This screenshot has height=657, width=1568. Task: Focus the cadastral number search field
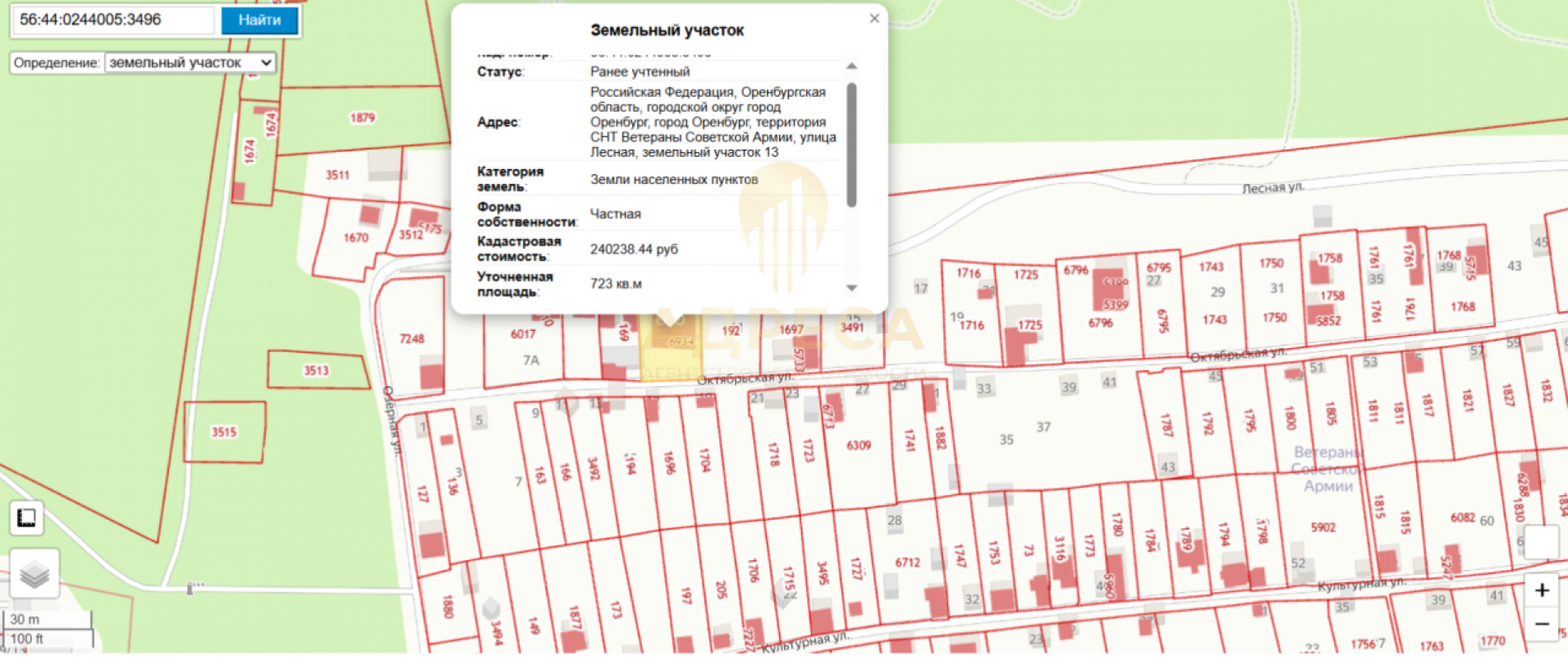coord(113,21)
